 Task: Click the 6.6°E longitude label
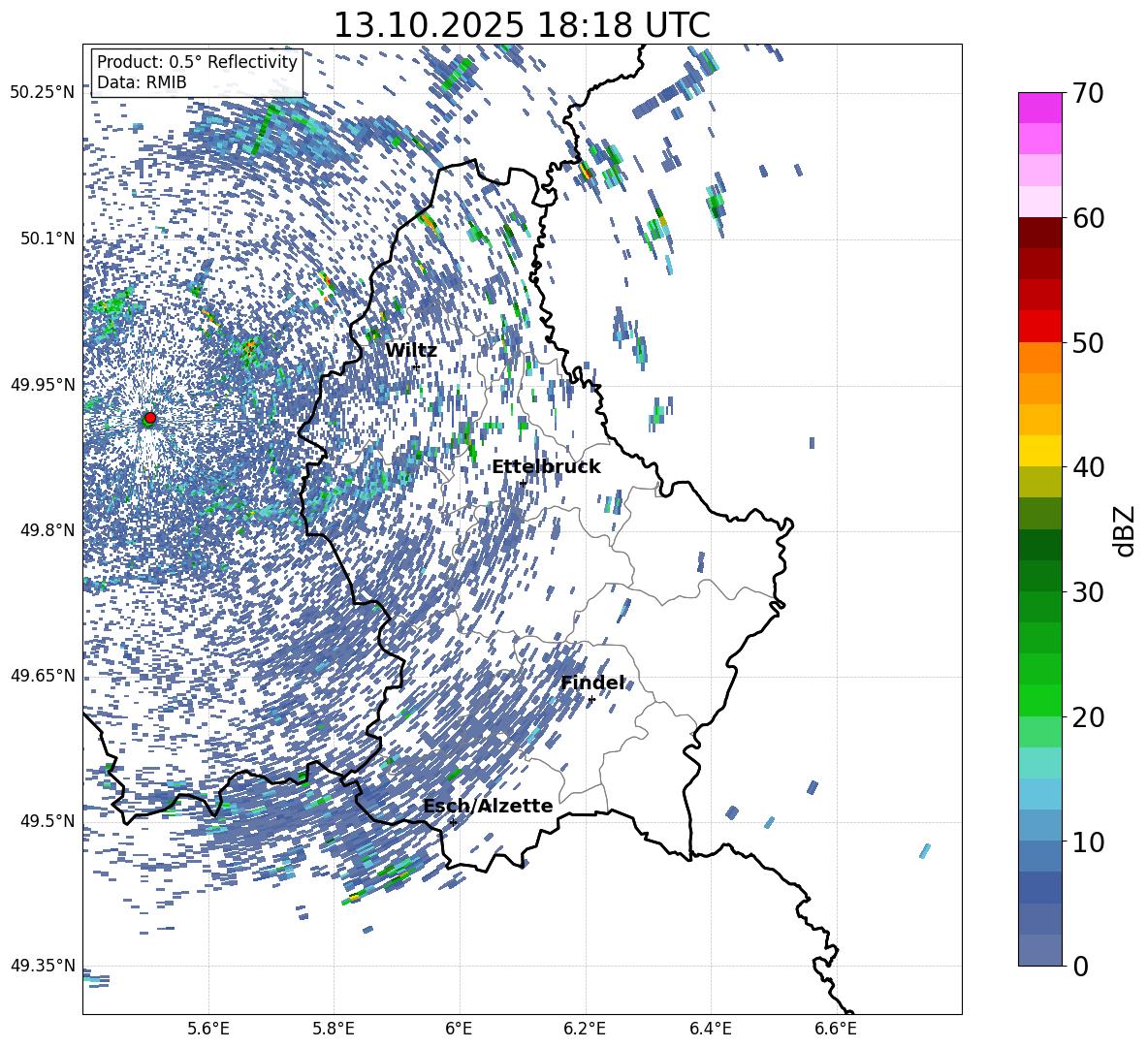836,1029
